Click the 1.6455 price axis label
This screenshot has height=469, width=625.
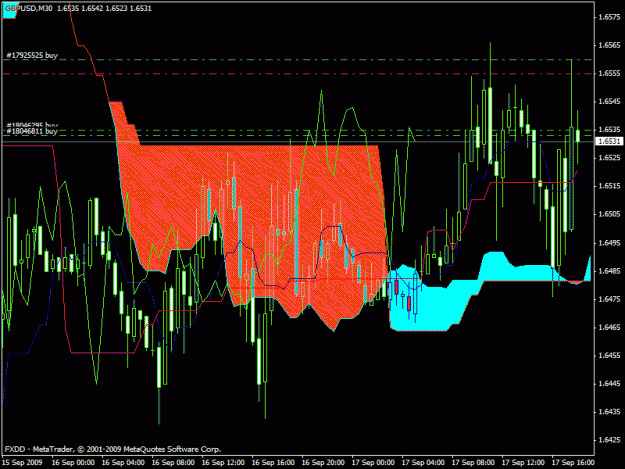(x=609, y=355)
